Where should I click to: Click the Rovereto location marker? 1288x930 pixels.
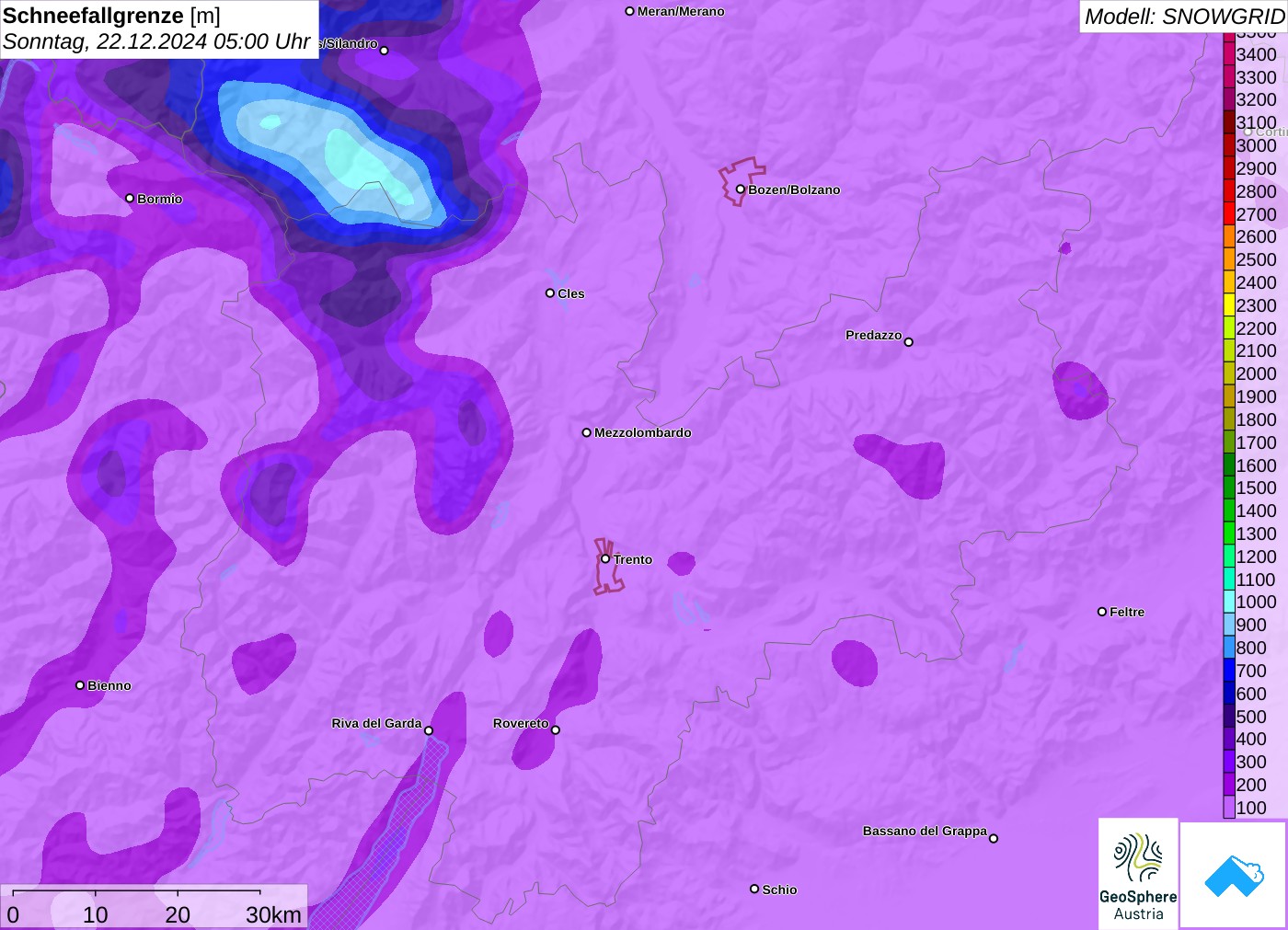click(x=556, y=730)
